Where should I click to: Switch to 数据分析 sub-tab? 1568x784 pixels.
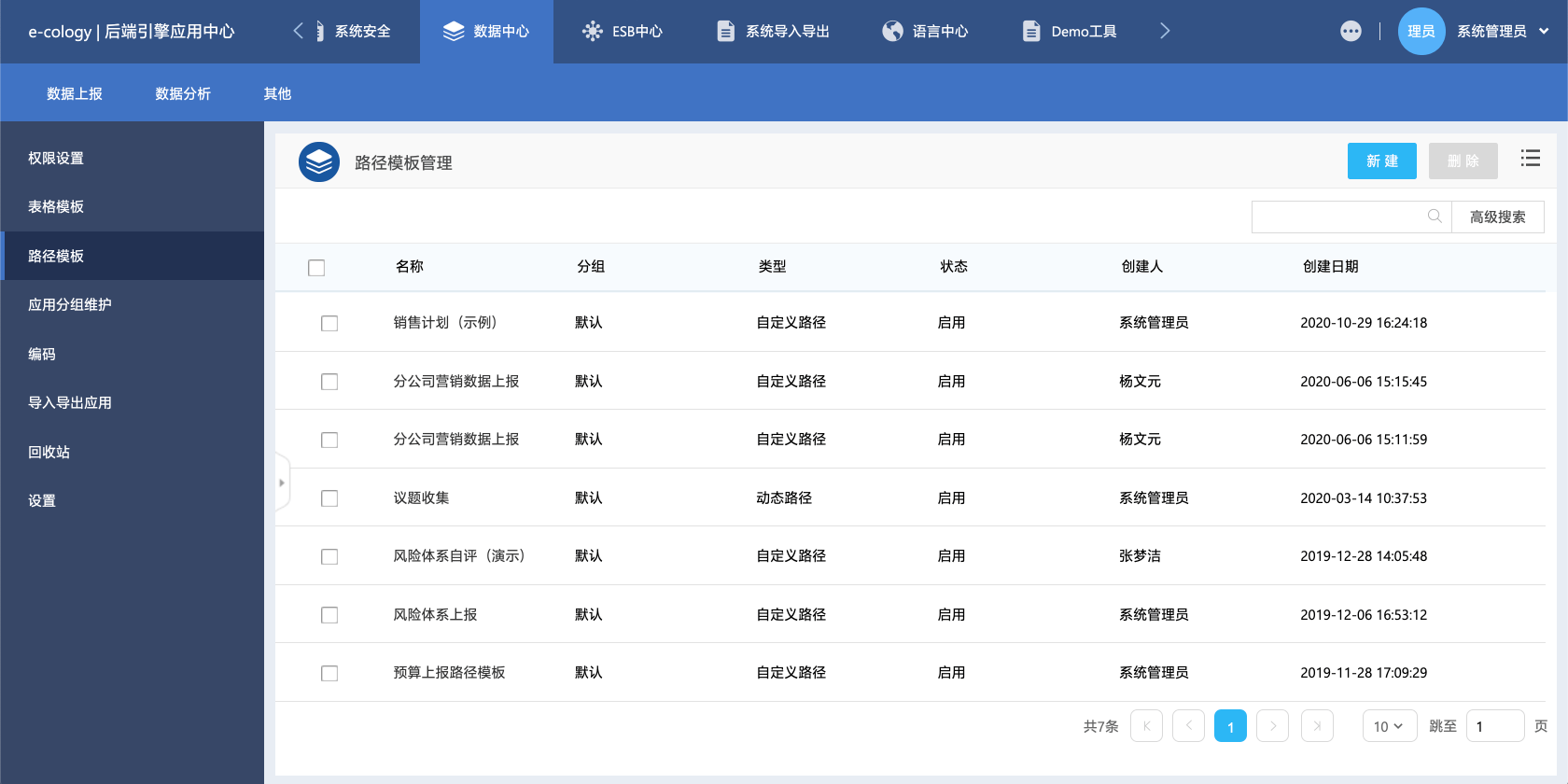(x=183, y=93)
